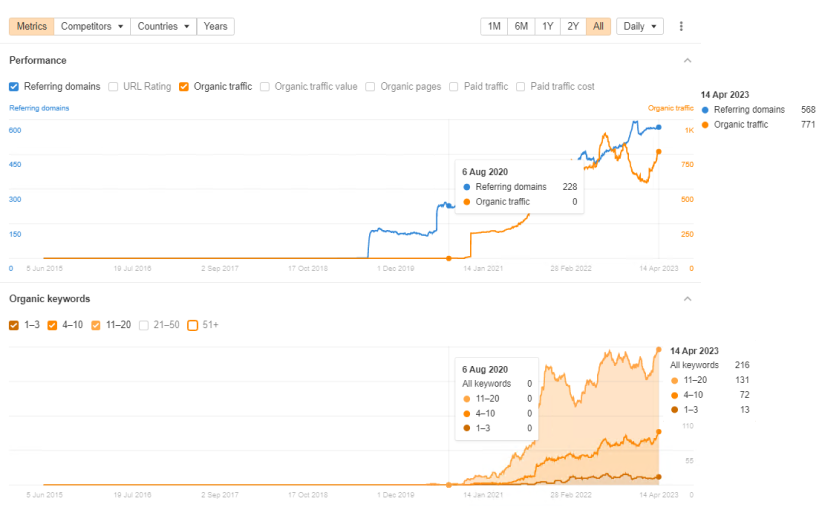This screenshot has height=525, width=825.
Task: Click the 14 Apr 2023 performance legend date
Action: point(725,95)
